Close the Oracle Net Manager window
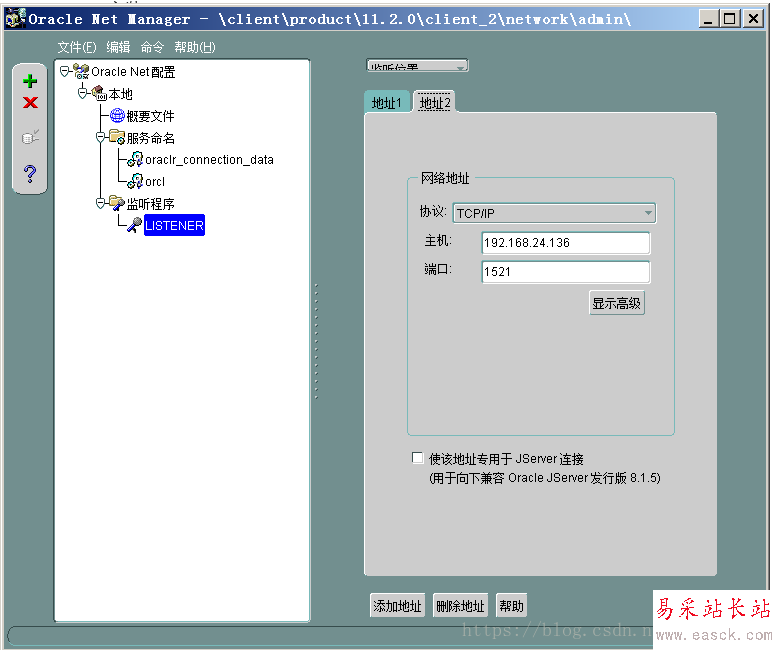The width and height of the screenshot is (773, 650). pos(753,19)
